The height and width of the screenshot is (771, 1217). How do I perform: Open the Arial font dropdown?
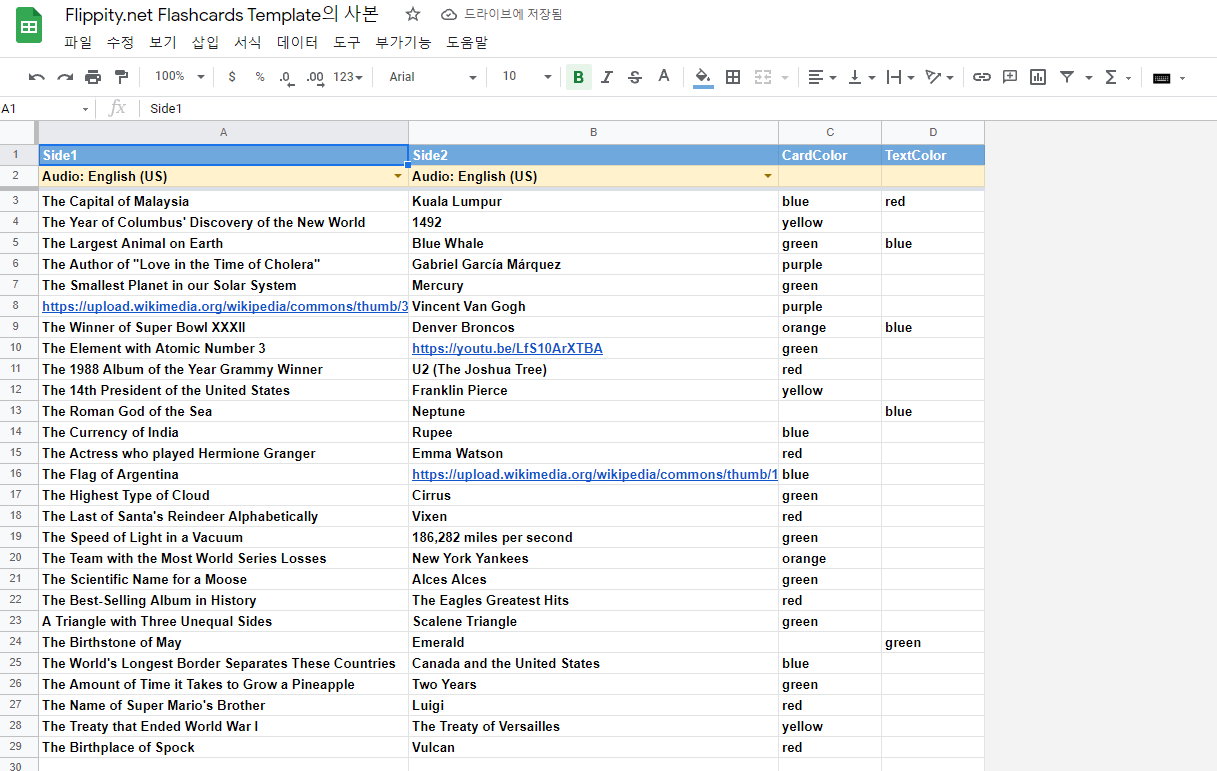point(433,77)
